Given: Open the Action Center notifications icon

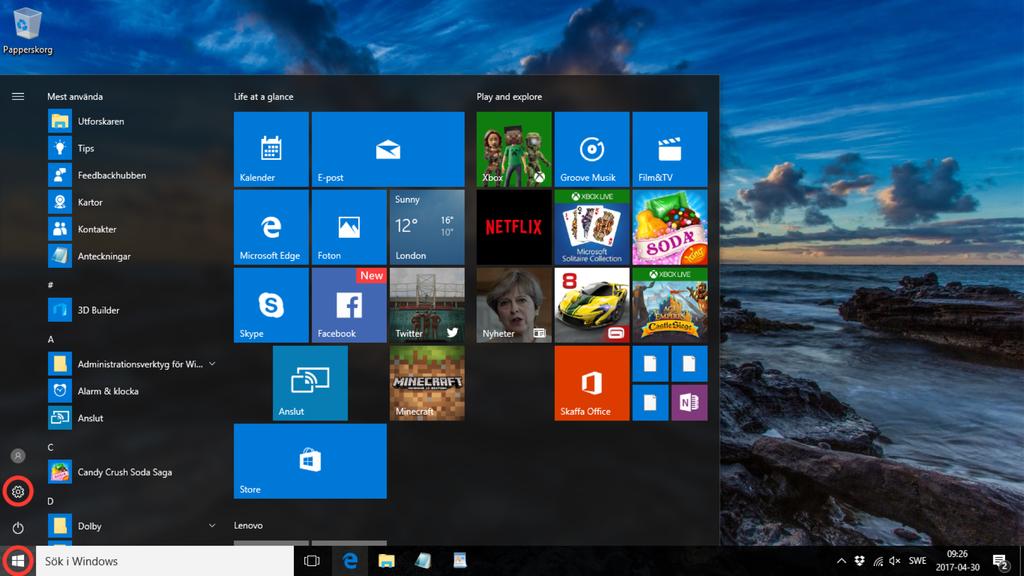Looking at the screenshot, I should pos(1000,561).
